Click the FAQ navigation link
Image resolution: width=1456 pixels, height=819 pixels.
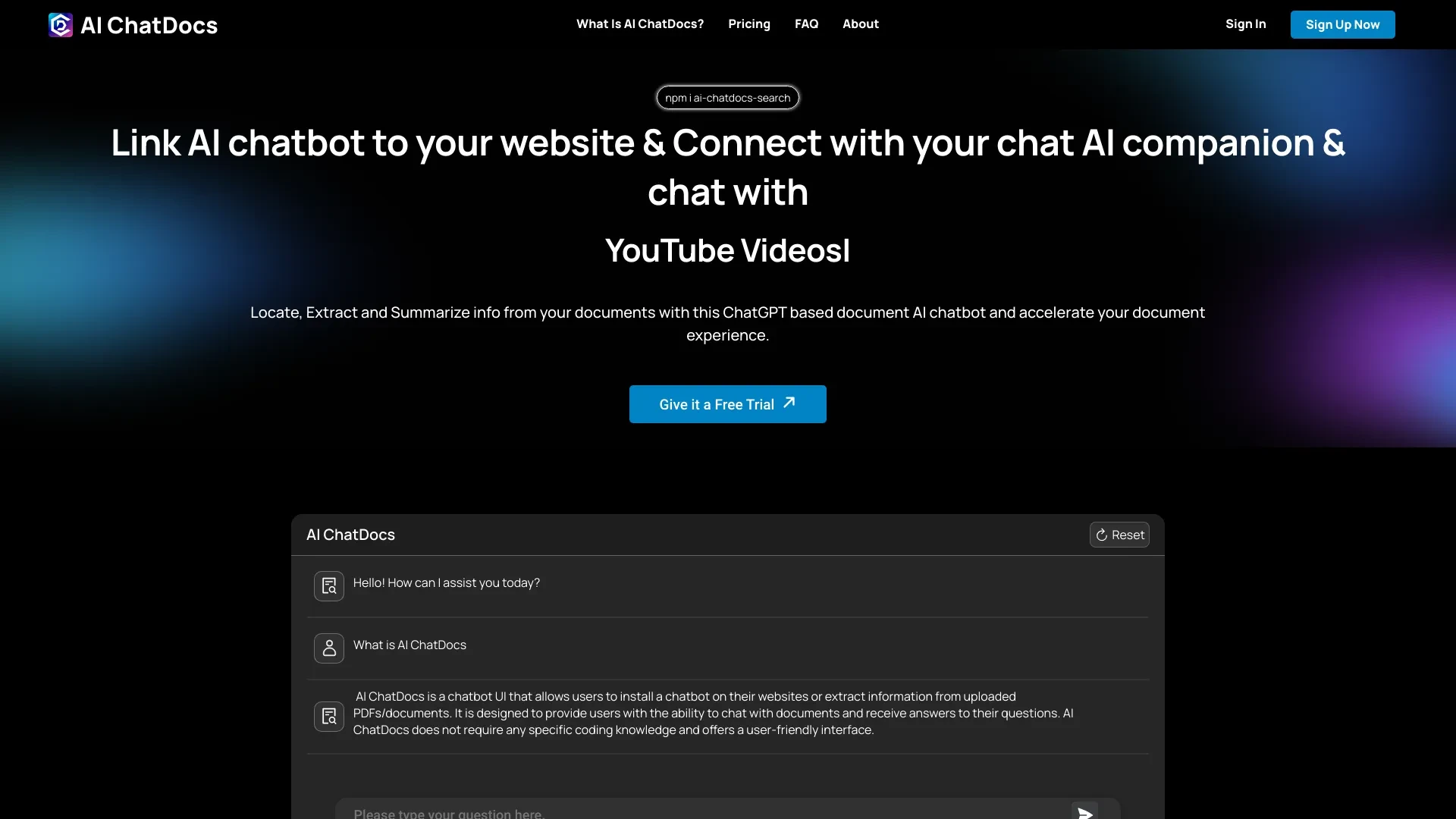click(806, 23)
